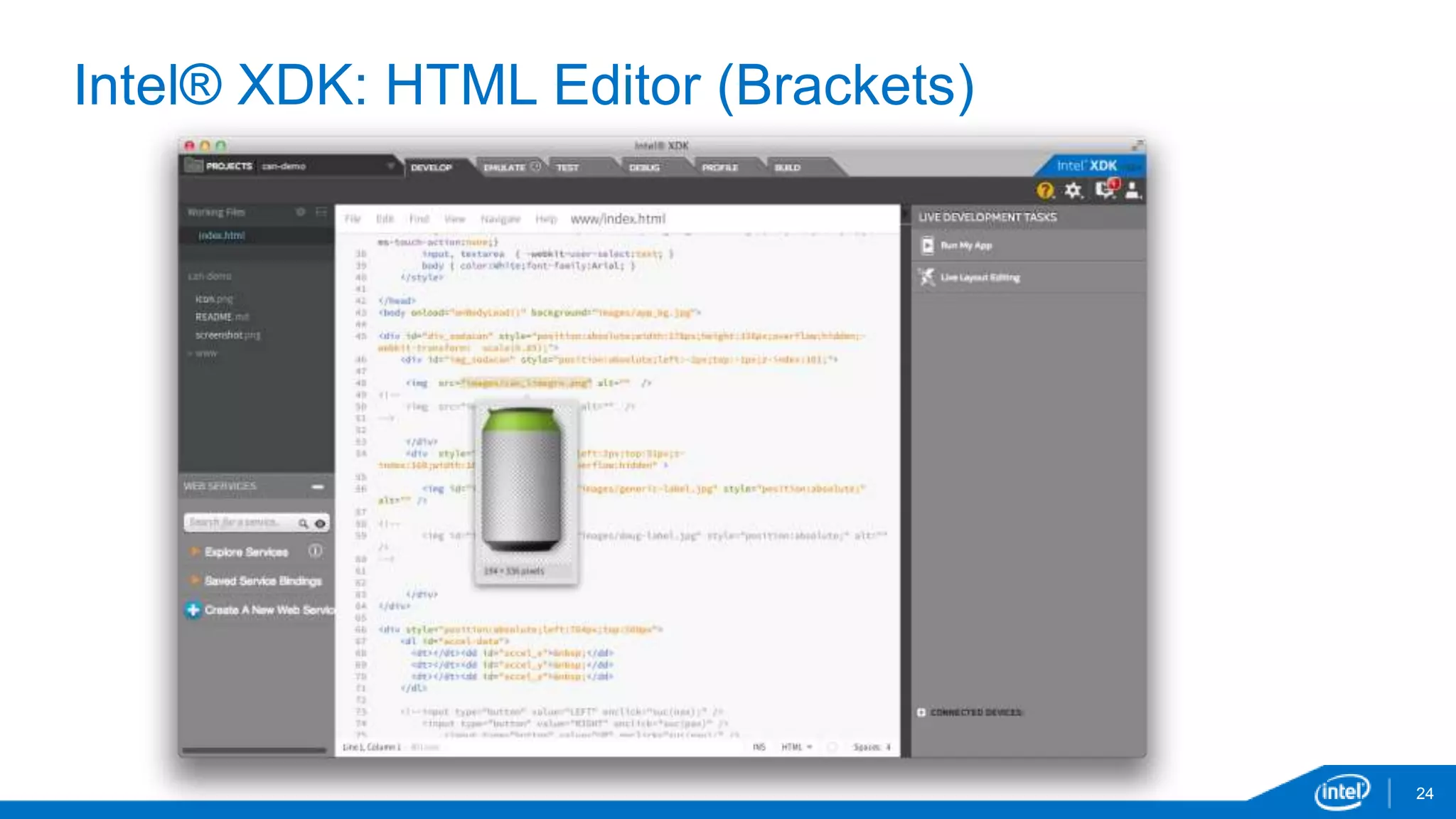Open settings gear in XDK toolbar
The image size is (1456, 819).
click(1074, 191)
